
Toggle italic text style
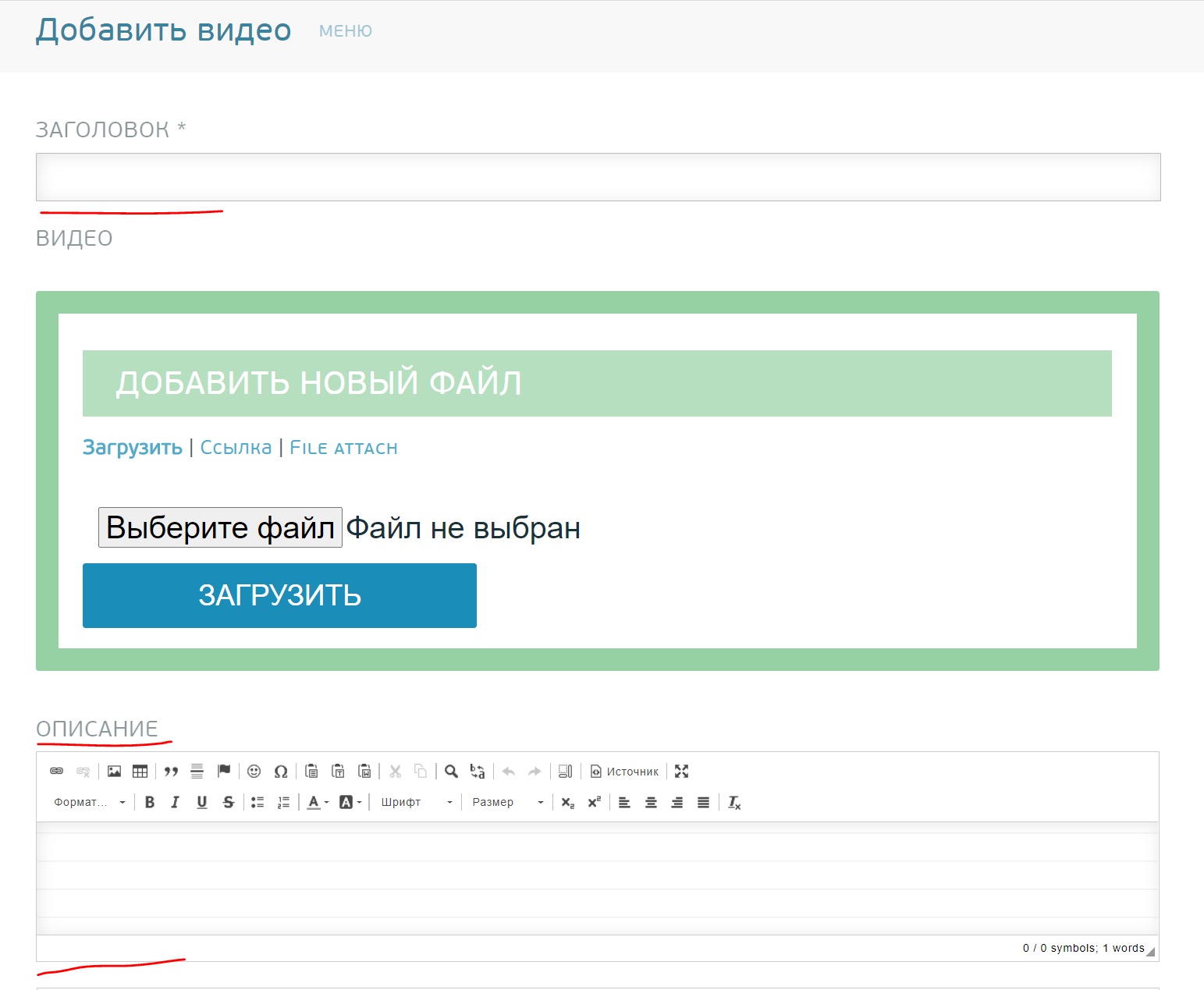(175, 802)
